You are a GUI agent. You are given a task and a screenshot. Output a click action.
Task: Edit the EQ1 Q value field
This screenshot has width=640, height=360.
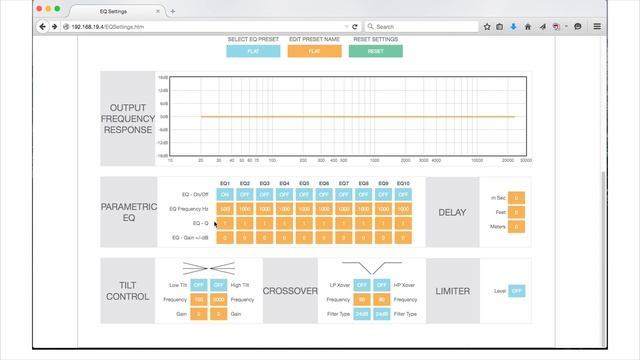click(225, 223)
